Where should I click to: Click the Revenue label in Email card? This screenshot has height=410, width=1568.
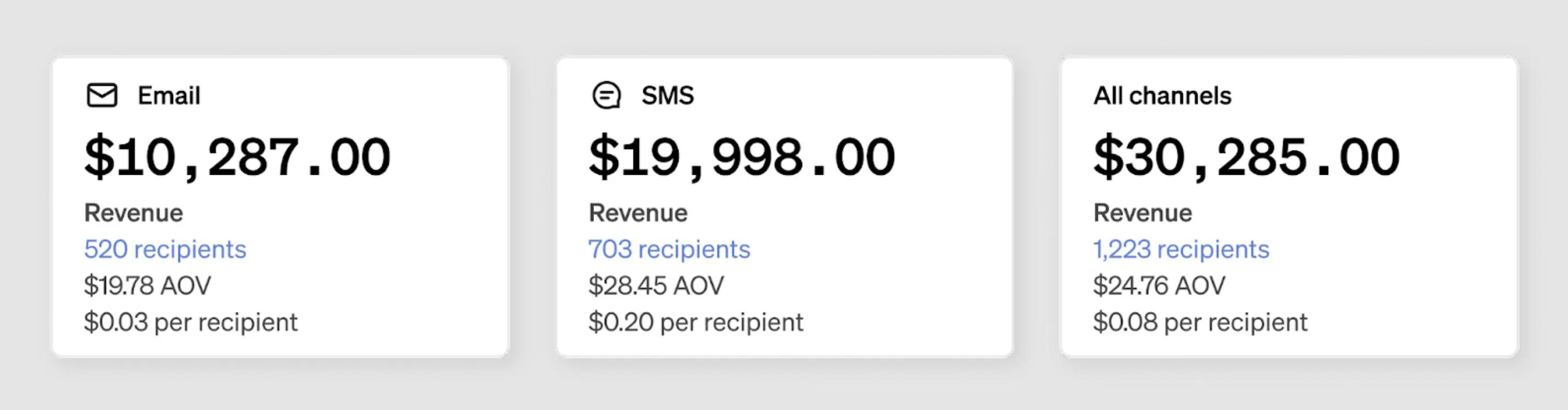(x=134, y=213)
